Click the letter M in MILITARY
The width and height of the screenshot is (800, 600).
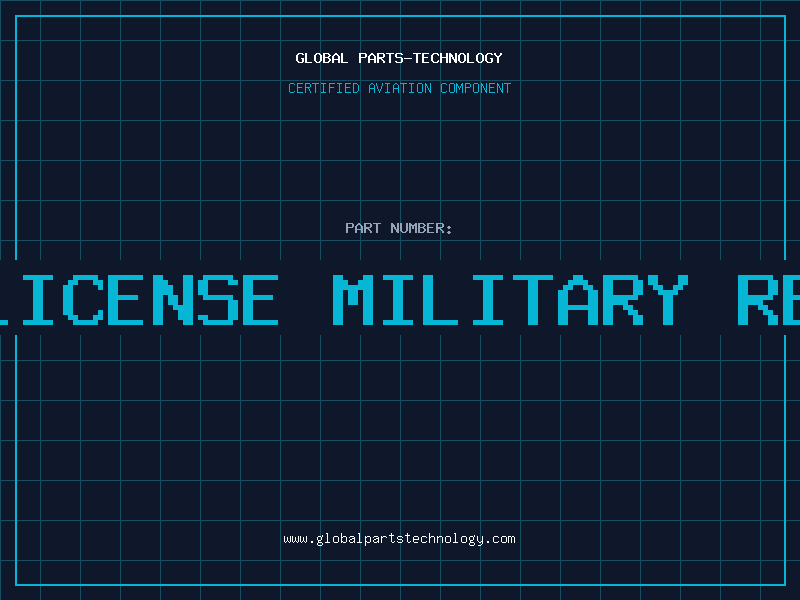pos(353,300)
